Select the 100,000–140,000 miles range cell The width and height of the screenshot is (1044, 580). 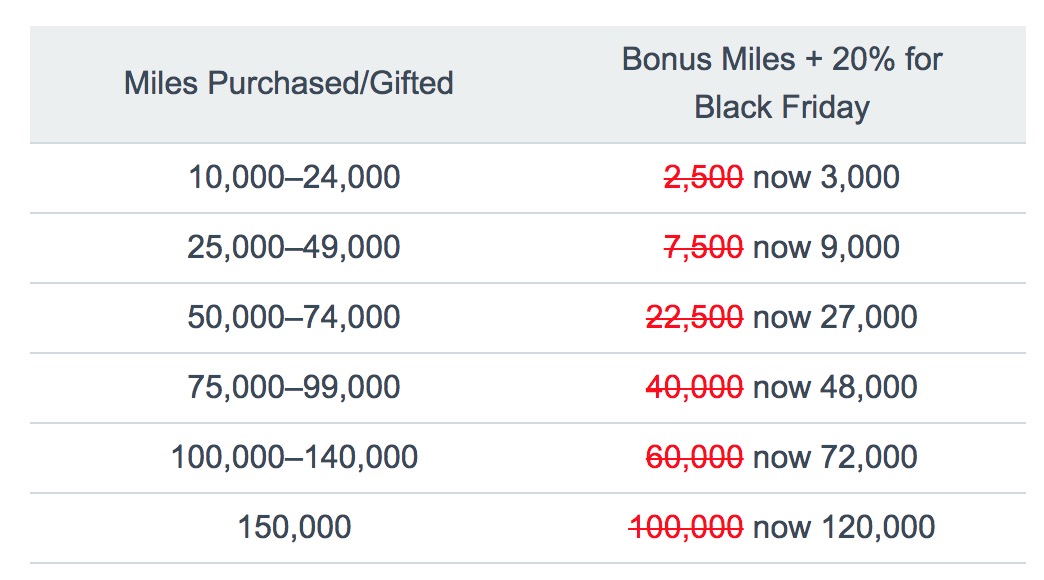(x=293, y=457)
